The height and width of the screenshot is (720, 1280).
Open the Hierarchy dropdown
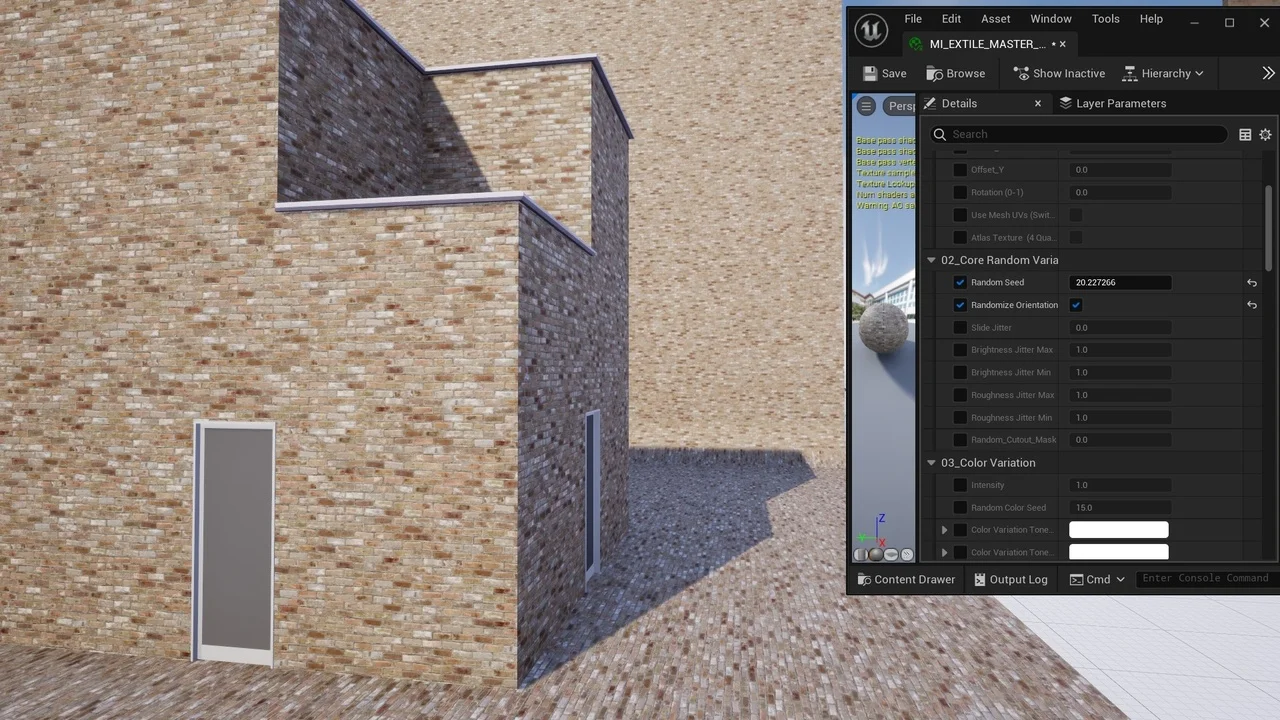click(1163, 73)
